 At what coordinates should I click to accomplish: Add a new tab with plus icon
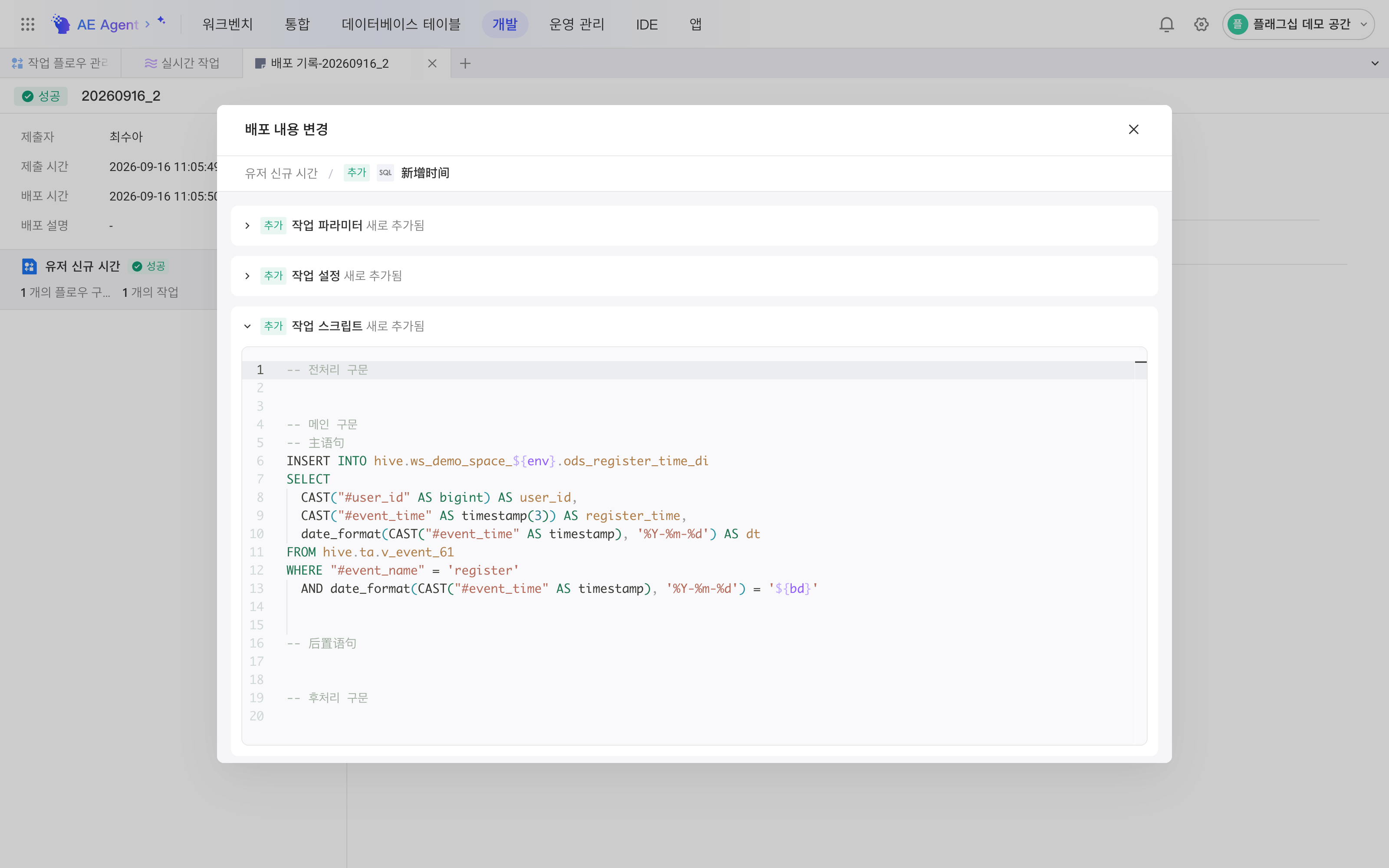[465, 64]
